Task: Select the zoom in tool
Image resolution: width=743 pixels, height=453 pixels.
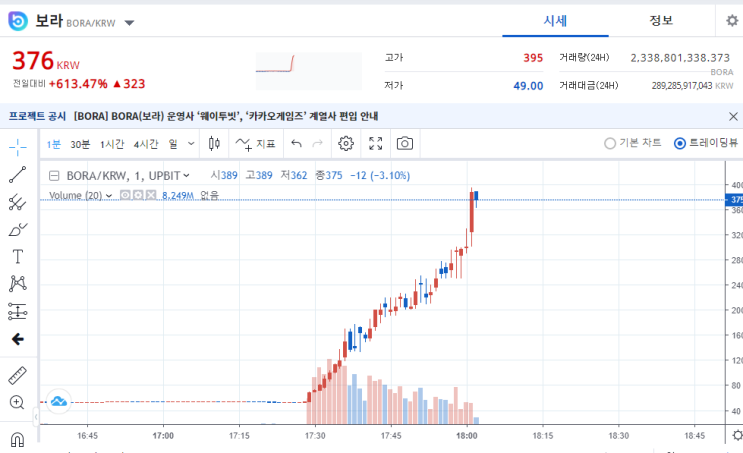Action: pos(17,403)
